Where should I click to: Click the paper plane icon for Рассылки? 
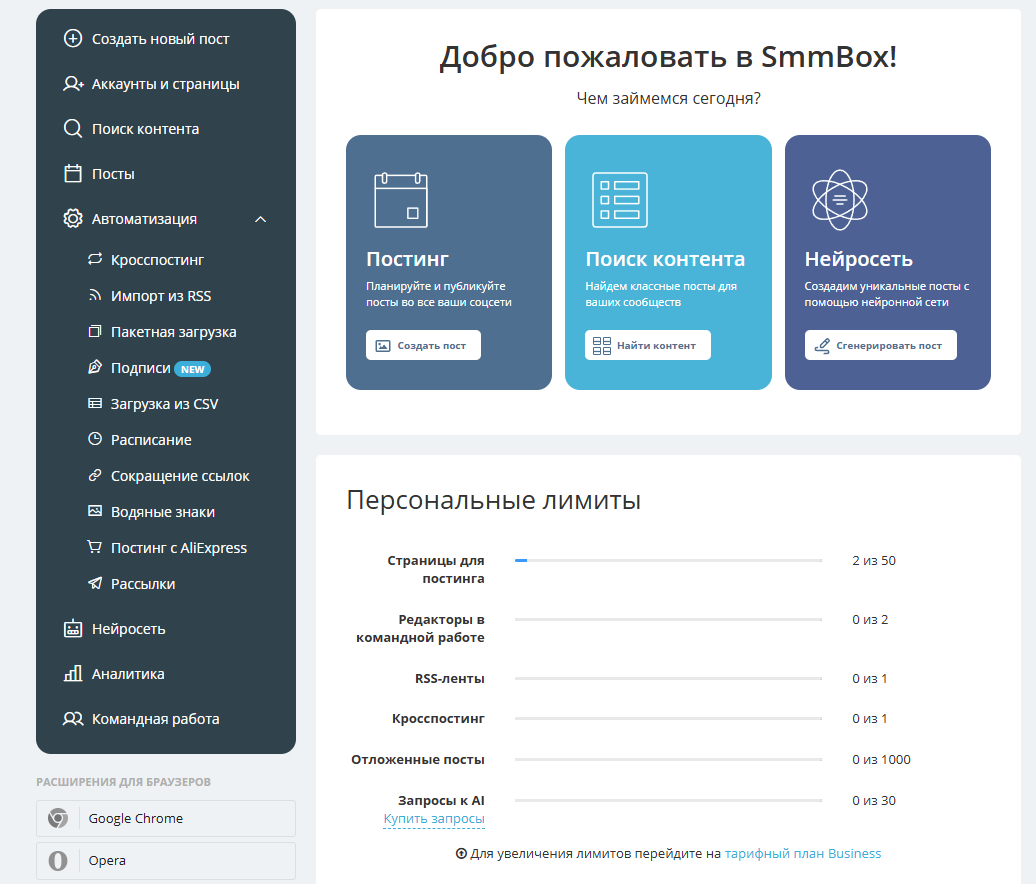coord(95,583)
